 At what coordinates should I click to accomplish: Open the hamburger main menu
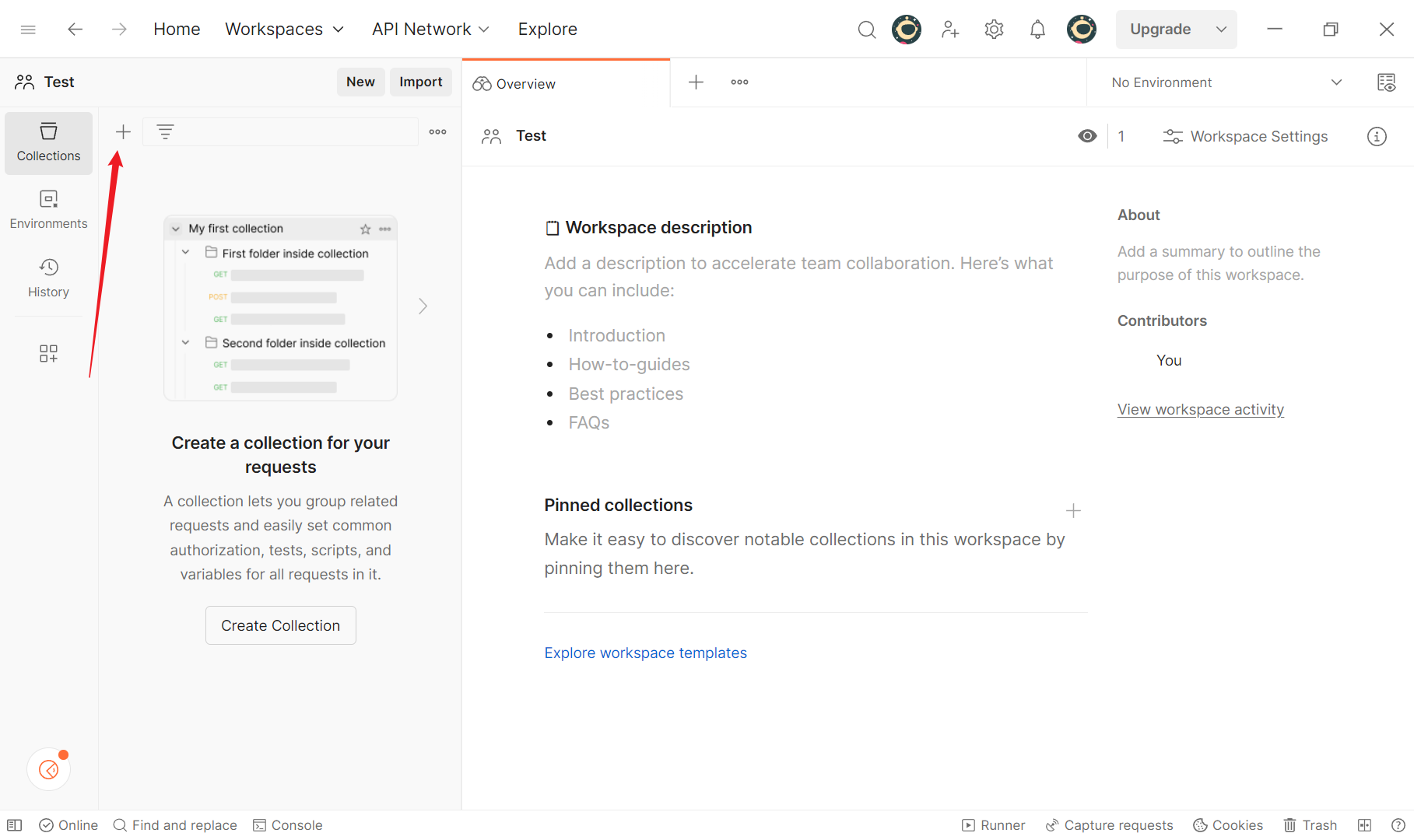click(28, 30)
